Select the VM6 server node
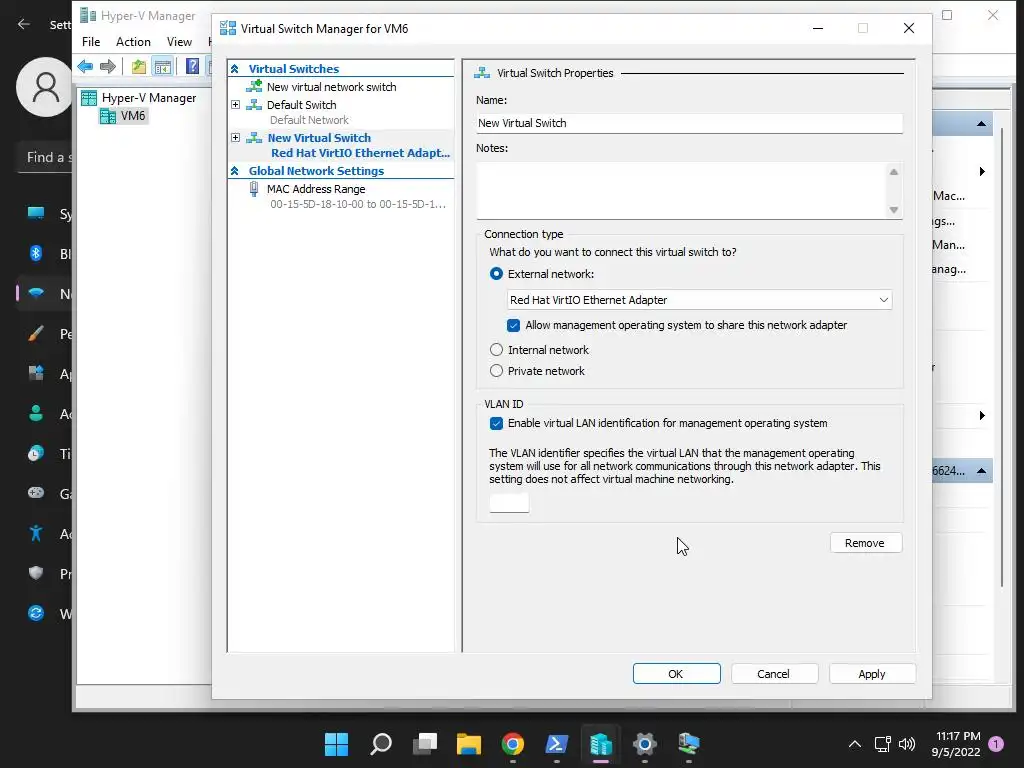This screenshot has height=768, width=1024. 123,116
